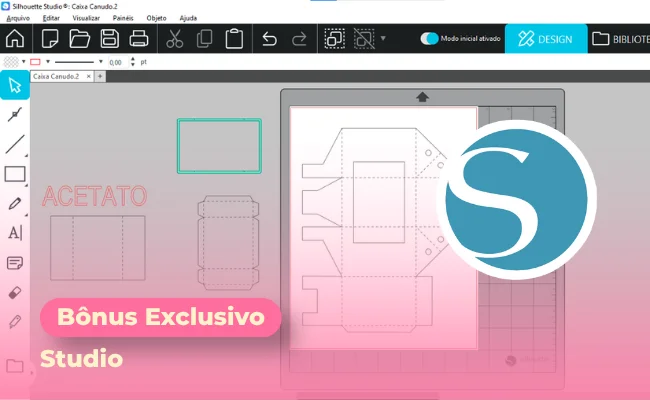Select the arrow Select tool

[15, 85]
